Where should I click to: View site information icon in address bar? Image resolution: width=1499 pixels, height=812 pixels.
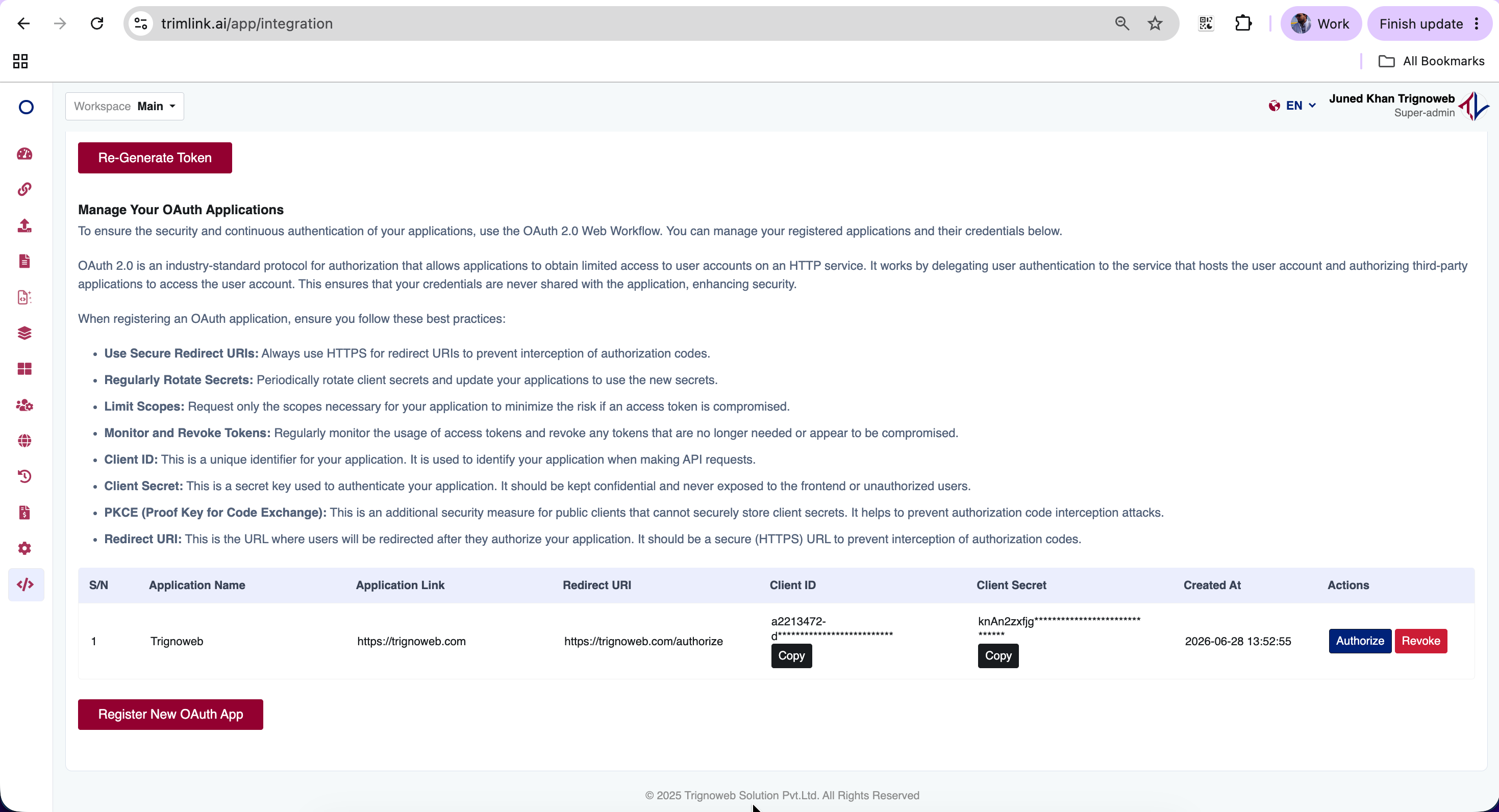(141, 23)
